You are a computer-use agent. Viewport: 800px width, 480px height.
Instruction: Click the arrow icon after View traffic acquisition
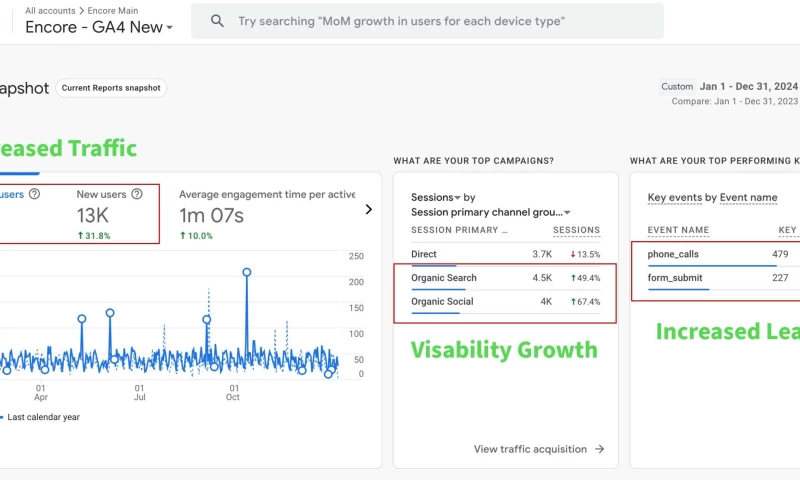pos(600,449)
